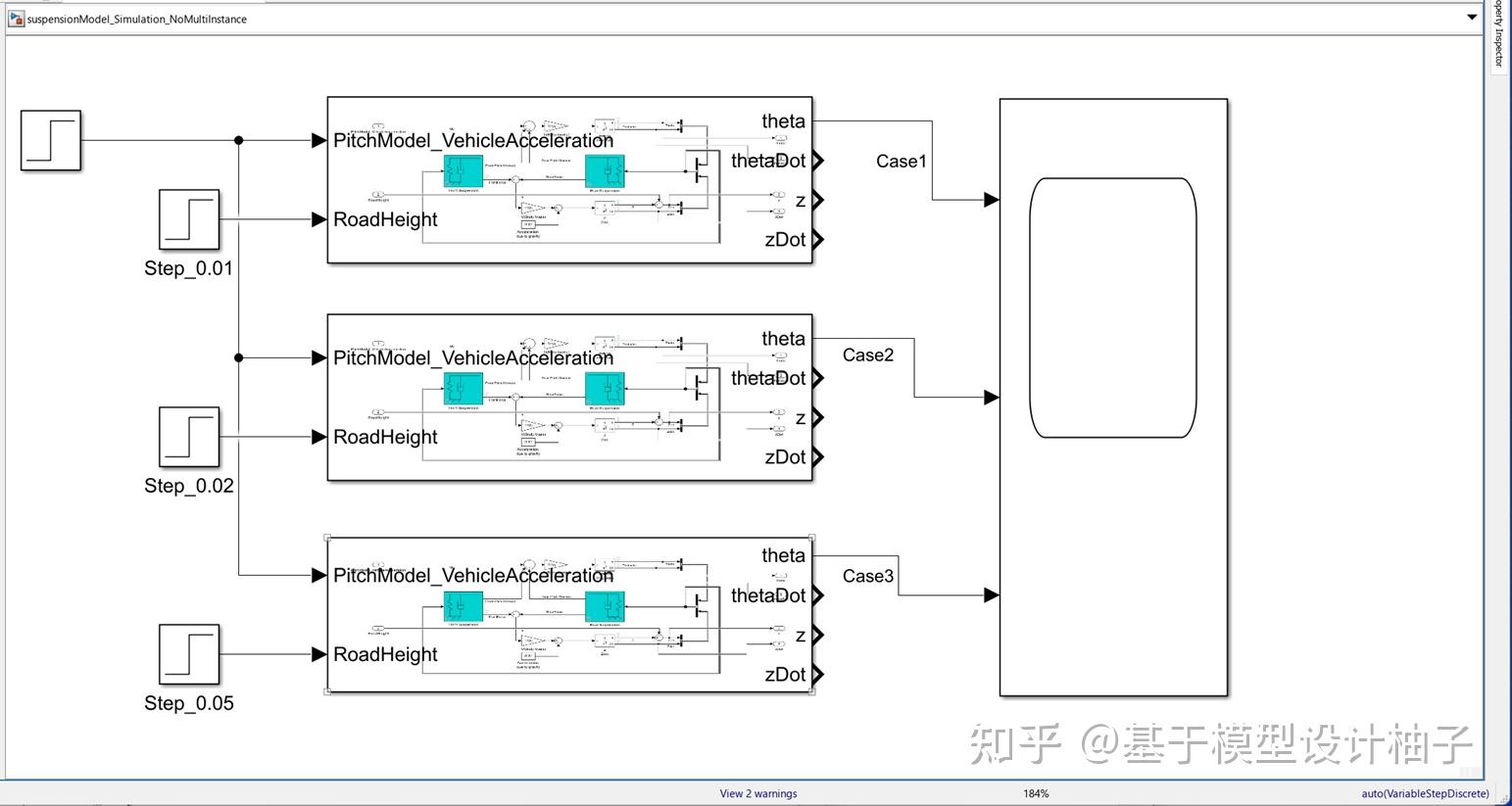The height and width of the screenshot is (806, 1512).
Task: Select the Step_0.05 source block
Action: tap(187, 655)
